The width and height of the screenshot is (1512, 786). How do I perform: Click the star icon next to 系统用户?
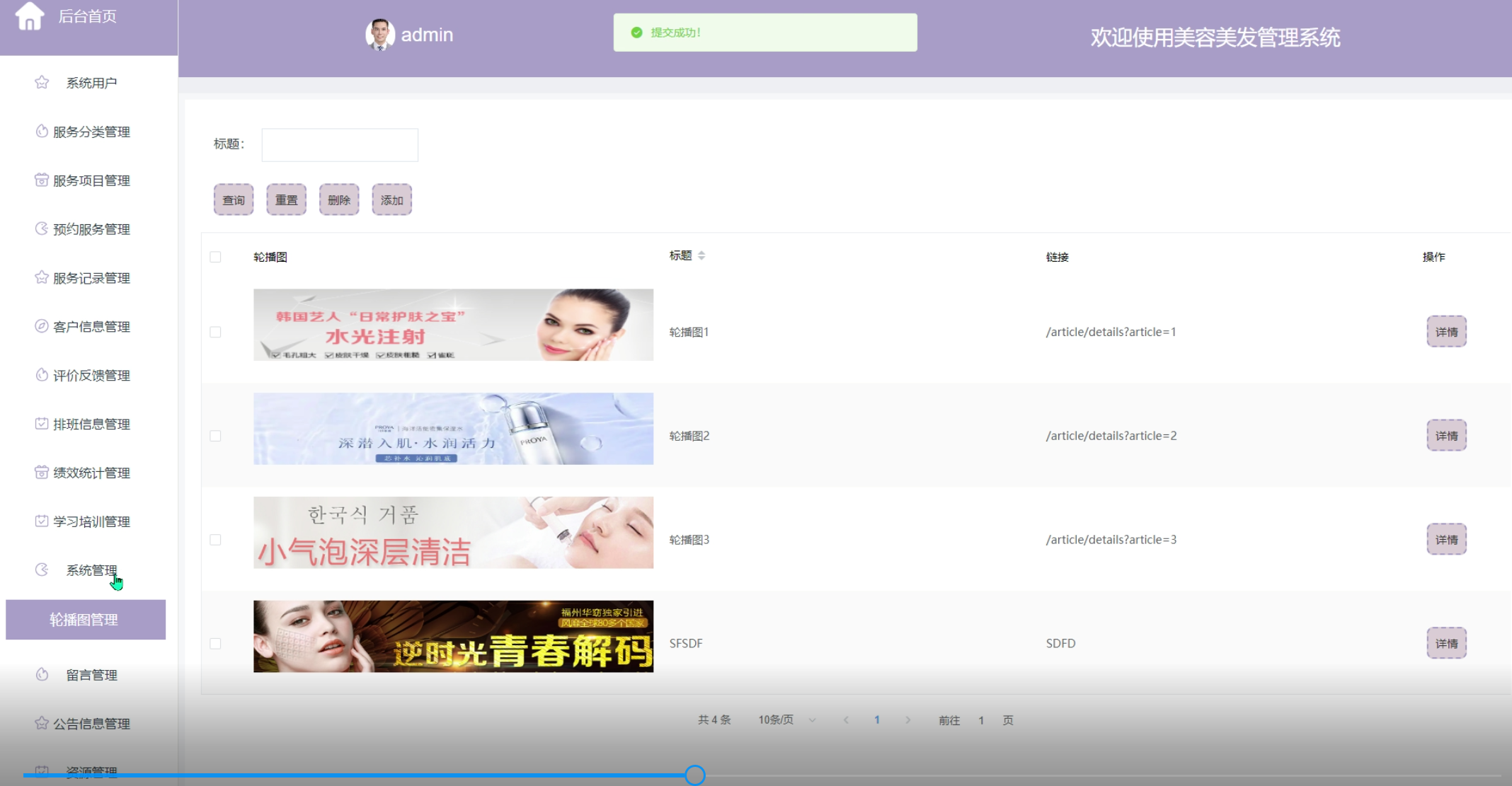pyautogui.click(x=42, y=82)
